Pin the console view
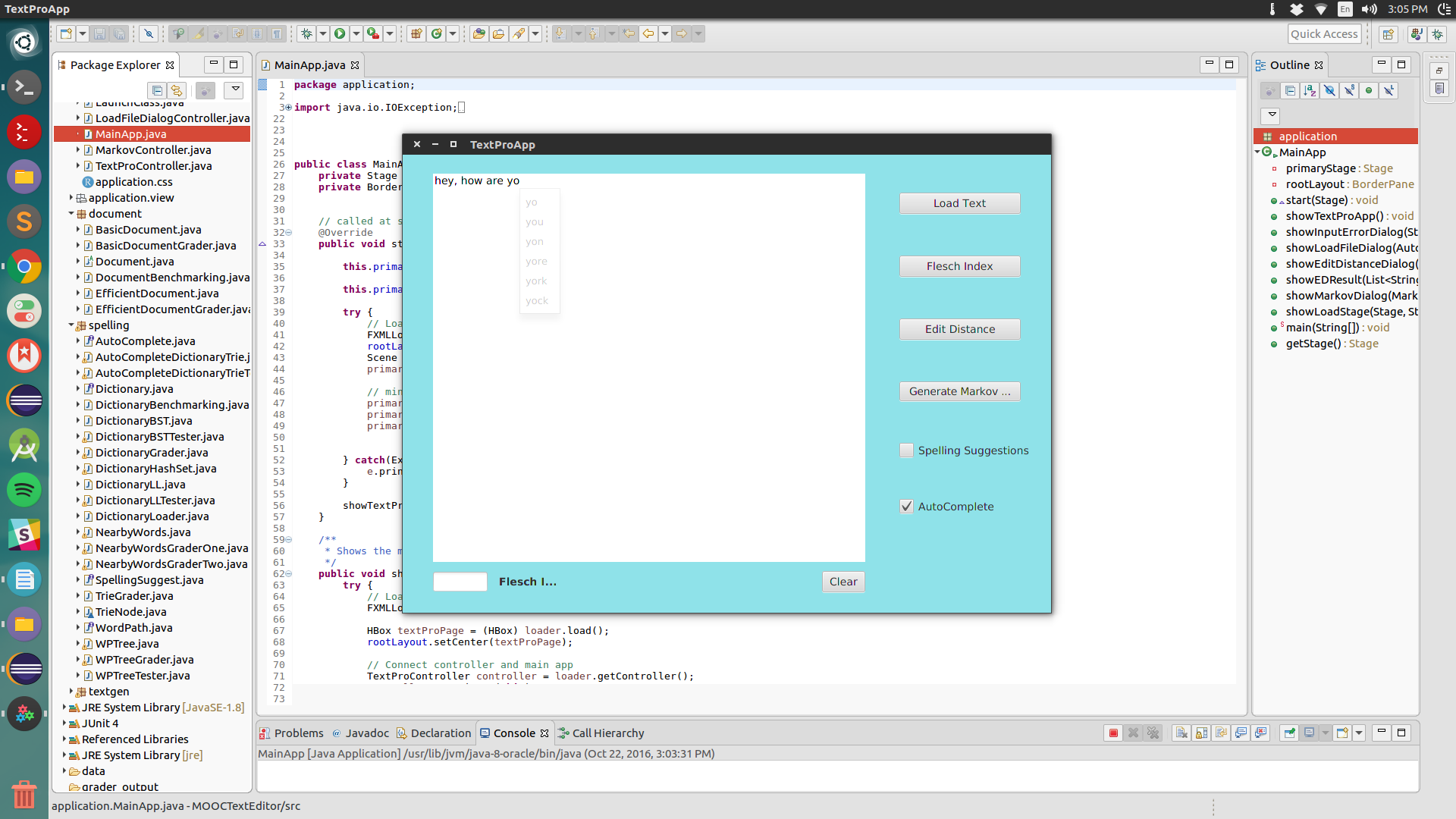The height and width of the screenshot is (819, 1456). click(x=1289, y=733)
